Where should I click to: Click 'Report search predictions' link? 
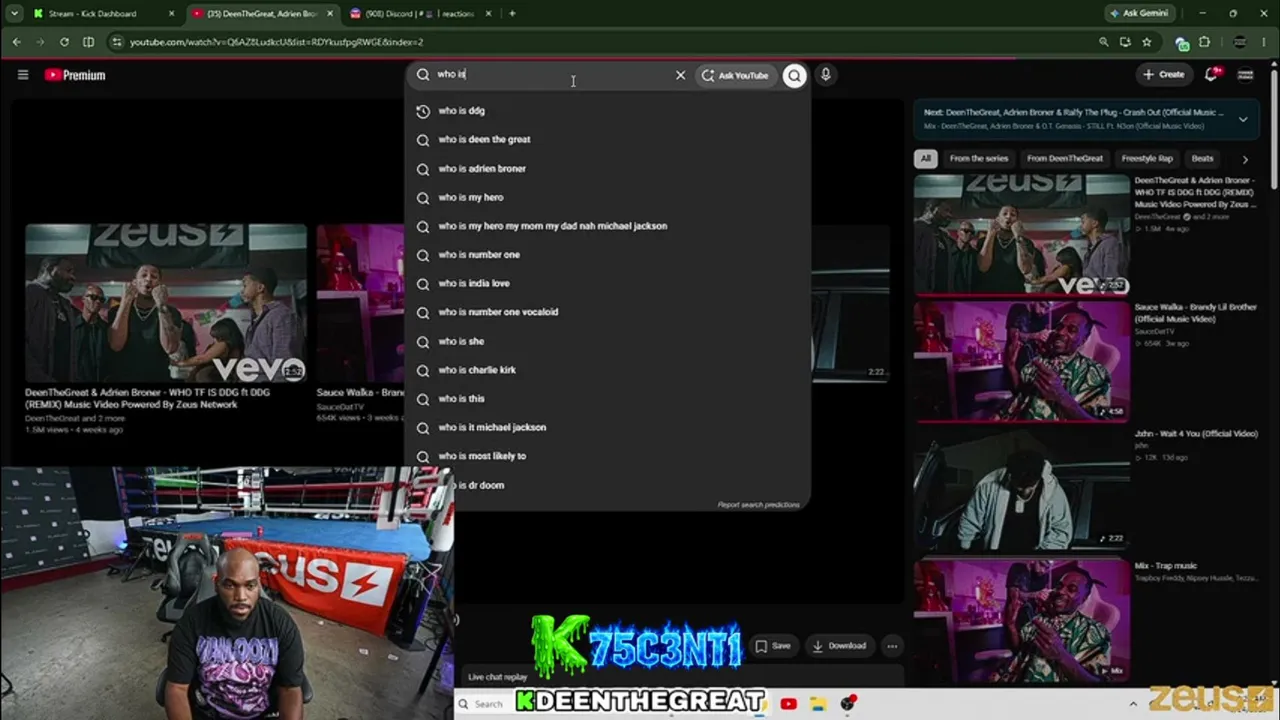758,505
